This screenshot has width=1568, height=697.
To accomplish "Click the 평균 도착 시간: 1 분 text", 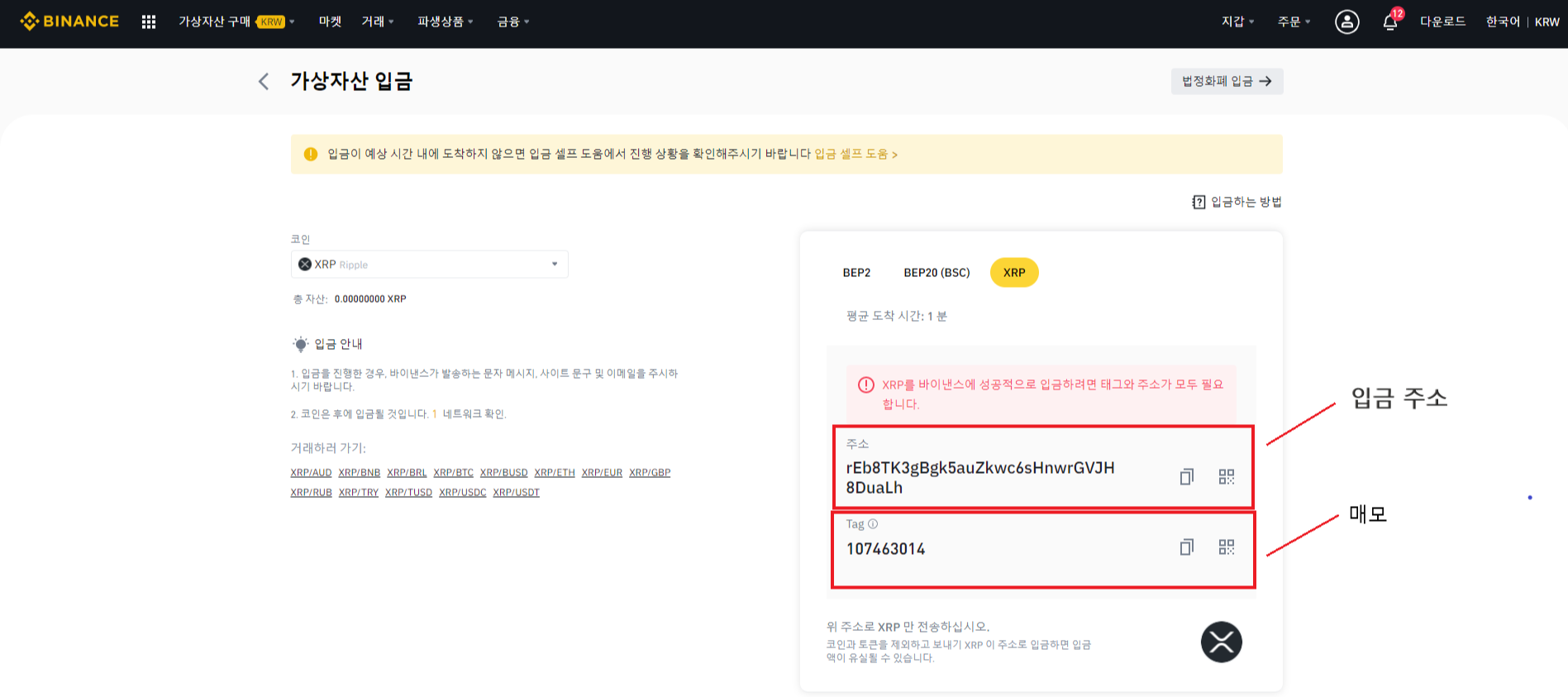I will pos(897,317).
